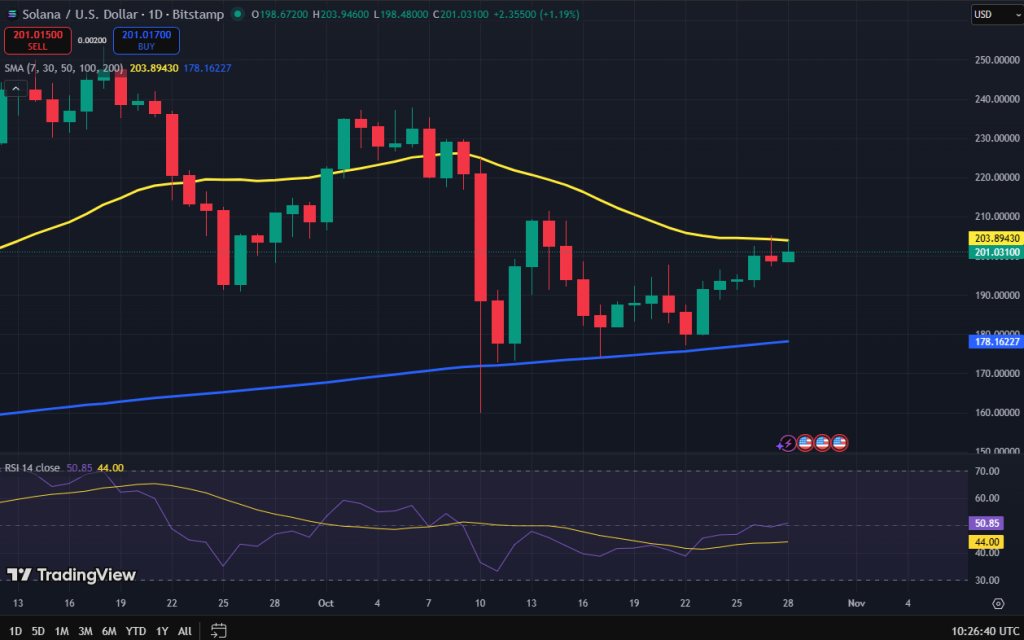Switch to the 6M time range

point(107,630)
